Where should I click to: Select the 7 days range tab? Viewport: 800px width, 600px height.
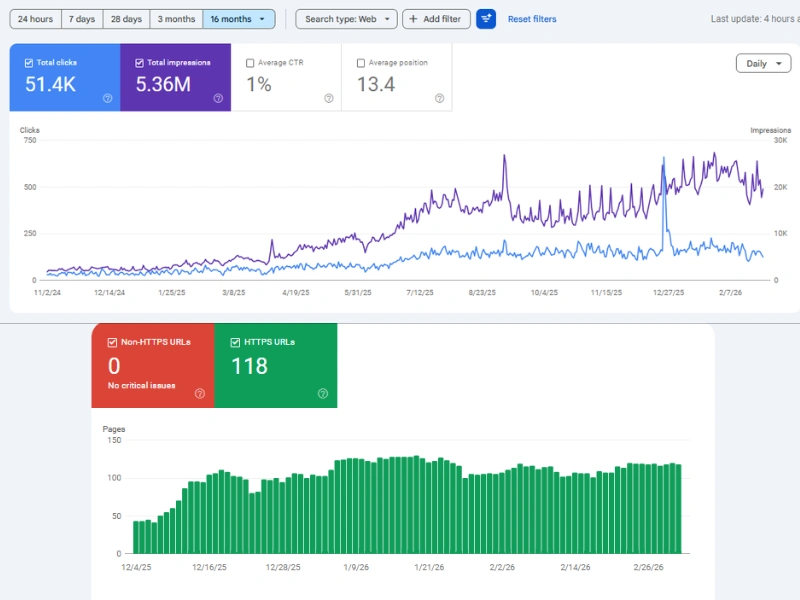[82, 19]
